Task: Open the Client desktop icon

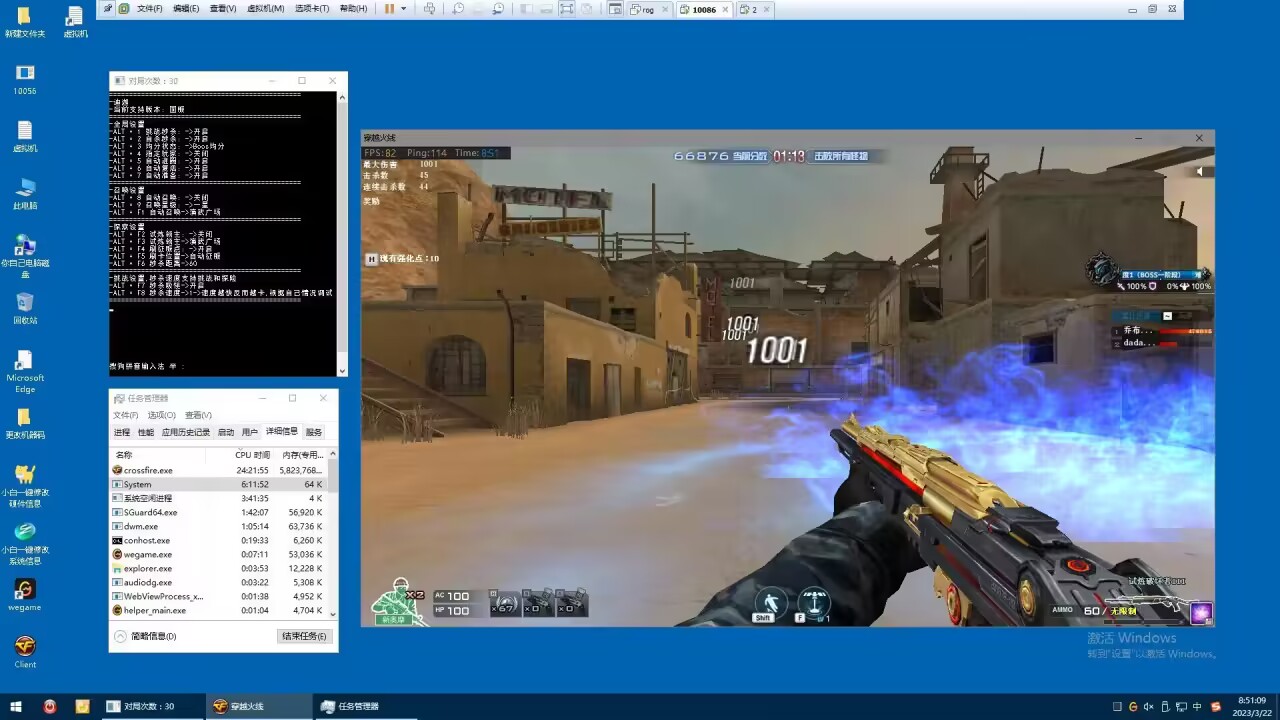Action: 25,652
